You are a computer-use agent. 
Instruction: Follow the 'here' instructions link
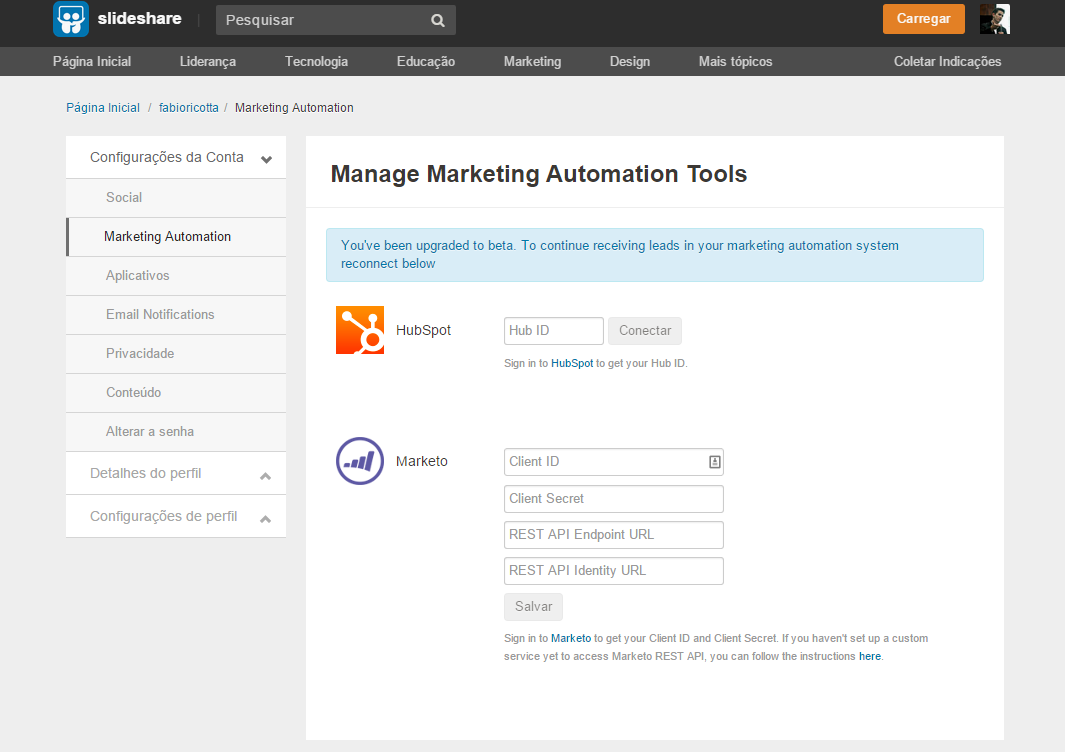point(869,657)
